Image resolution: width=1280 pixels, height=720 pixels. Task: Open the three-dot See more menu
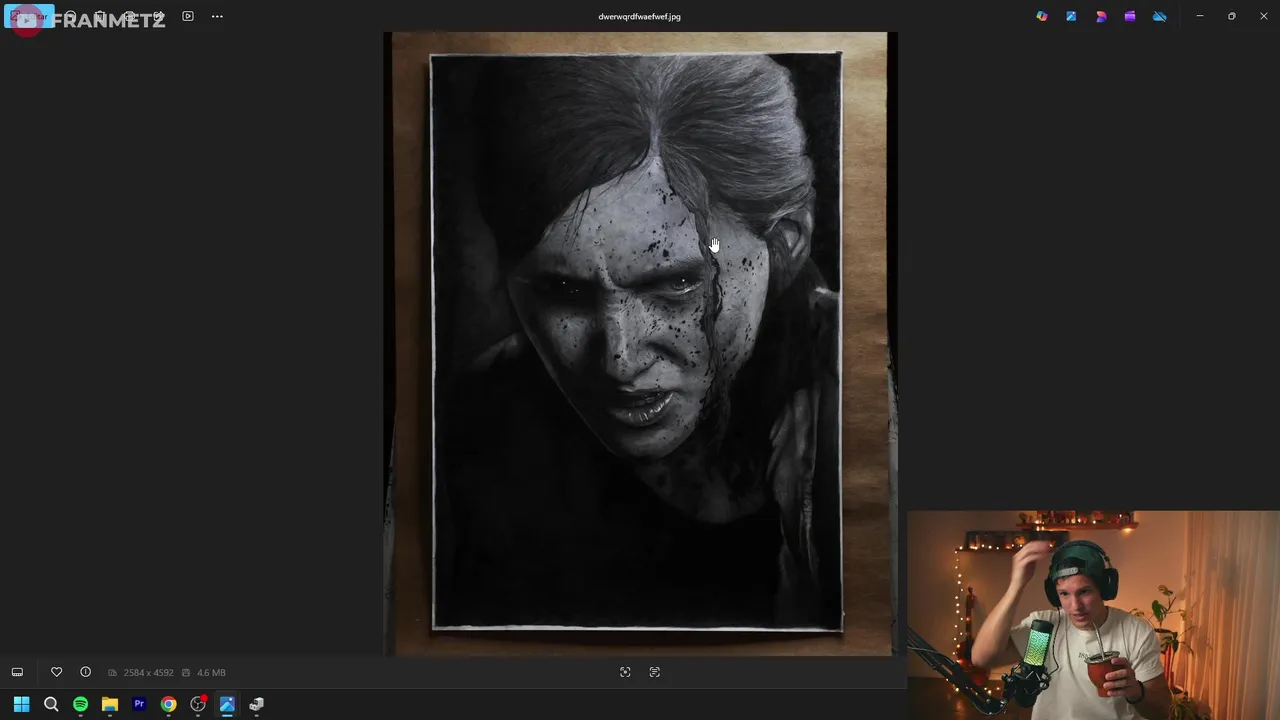[x=217, y=16]
